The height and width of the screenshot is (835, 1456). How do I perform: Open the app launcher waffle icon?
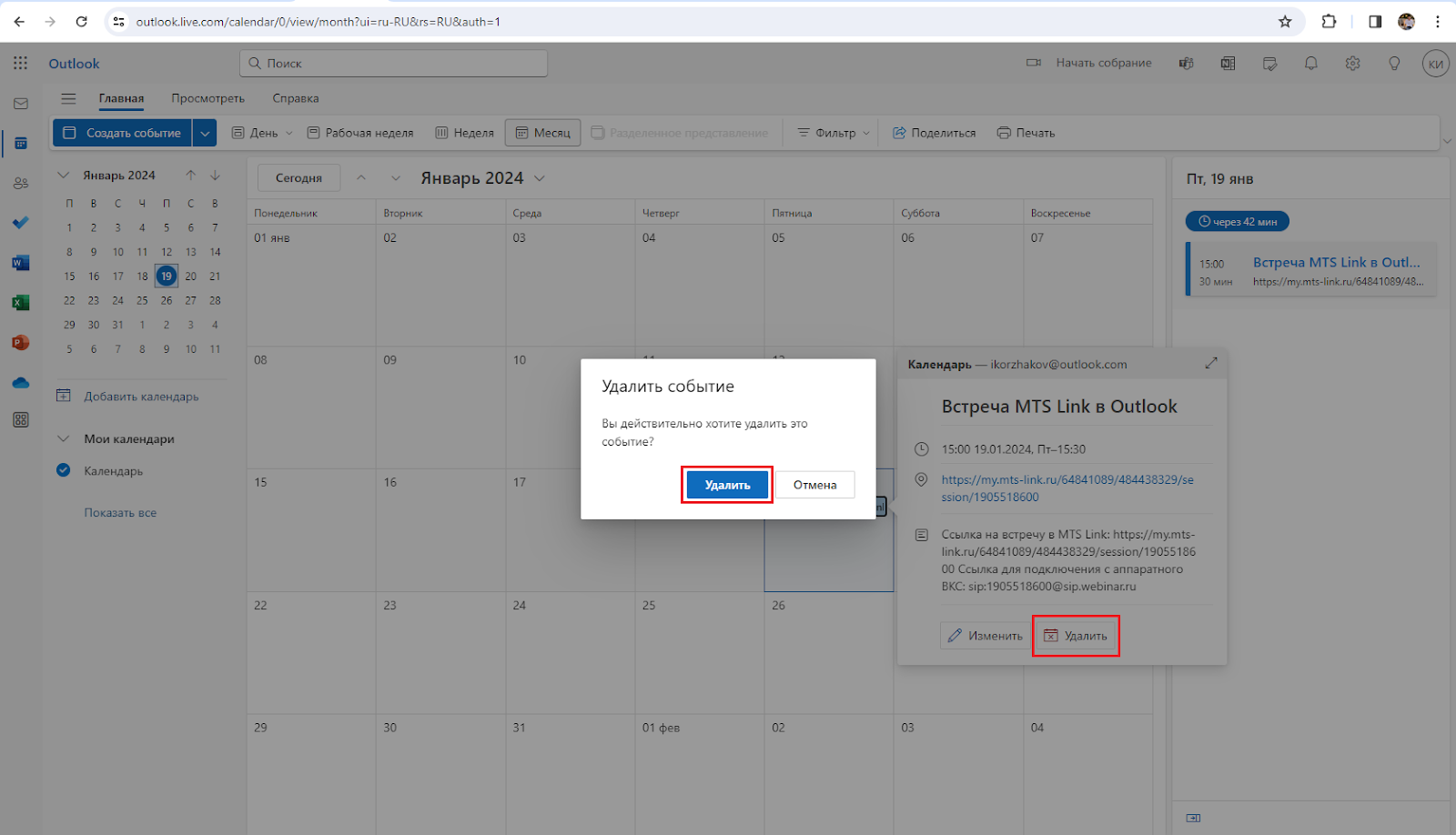[21, 63]
